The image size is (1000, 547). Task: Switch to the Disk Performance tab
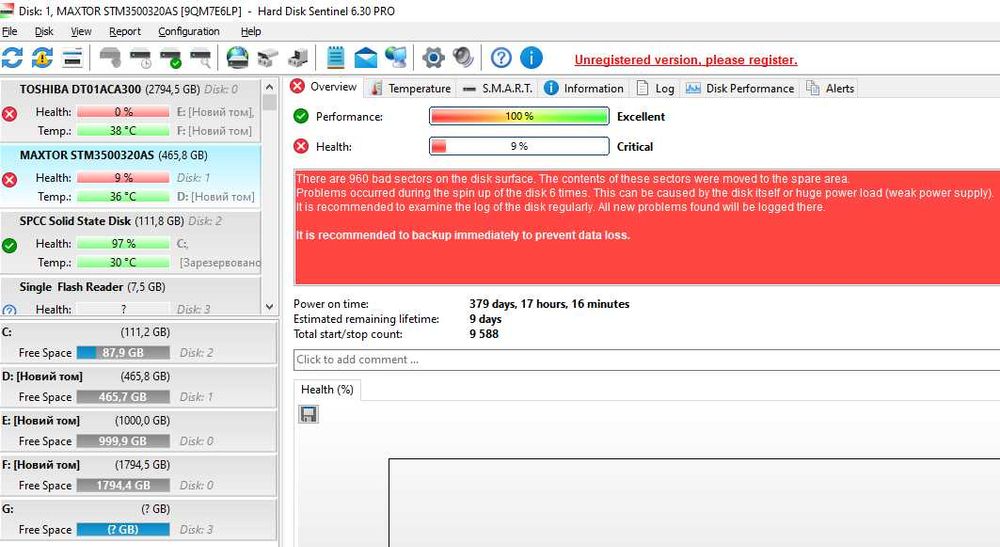[740, 89]
